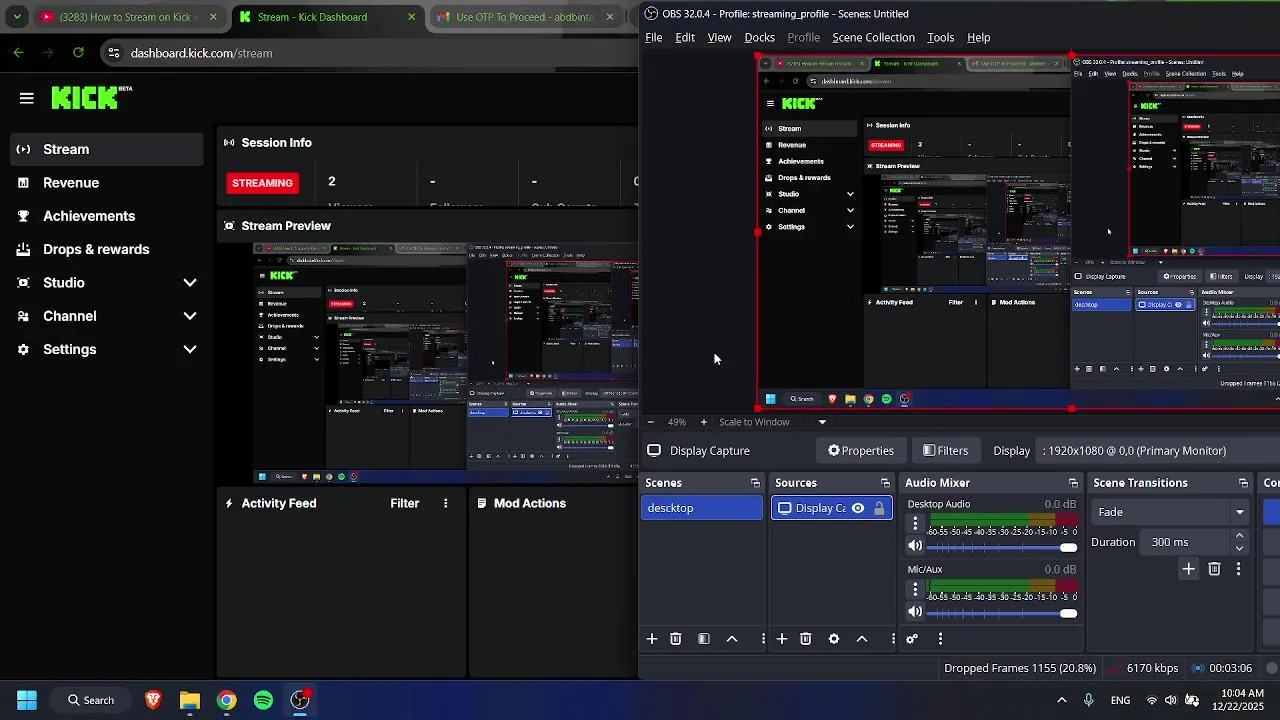Screen dimensions: 1280x720
Task: Open Mic/Aux three-dot options
Action: point(915,590)
